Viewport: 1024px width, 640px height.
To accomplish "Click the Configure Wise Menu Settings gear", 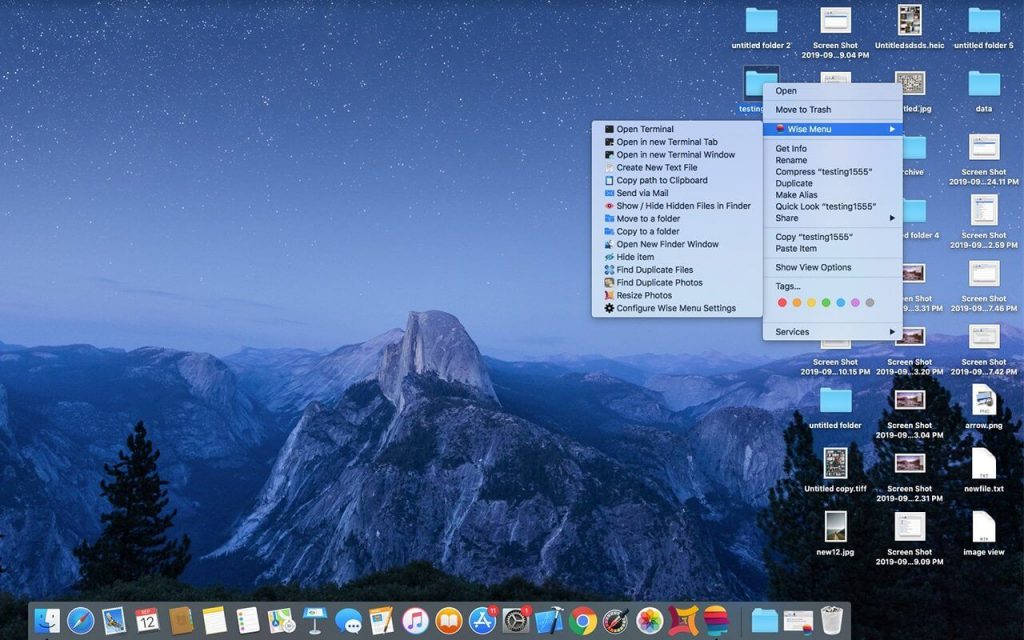I will pyautogui.click(x=609, y=309).
